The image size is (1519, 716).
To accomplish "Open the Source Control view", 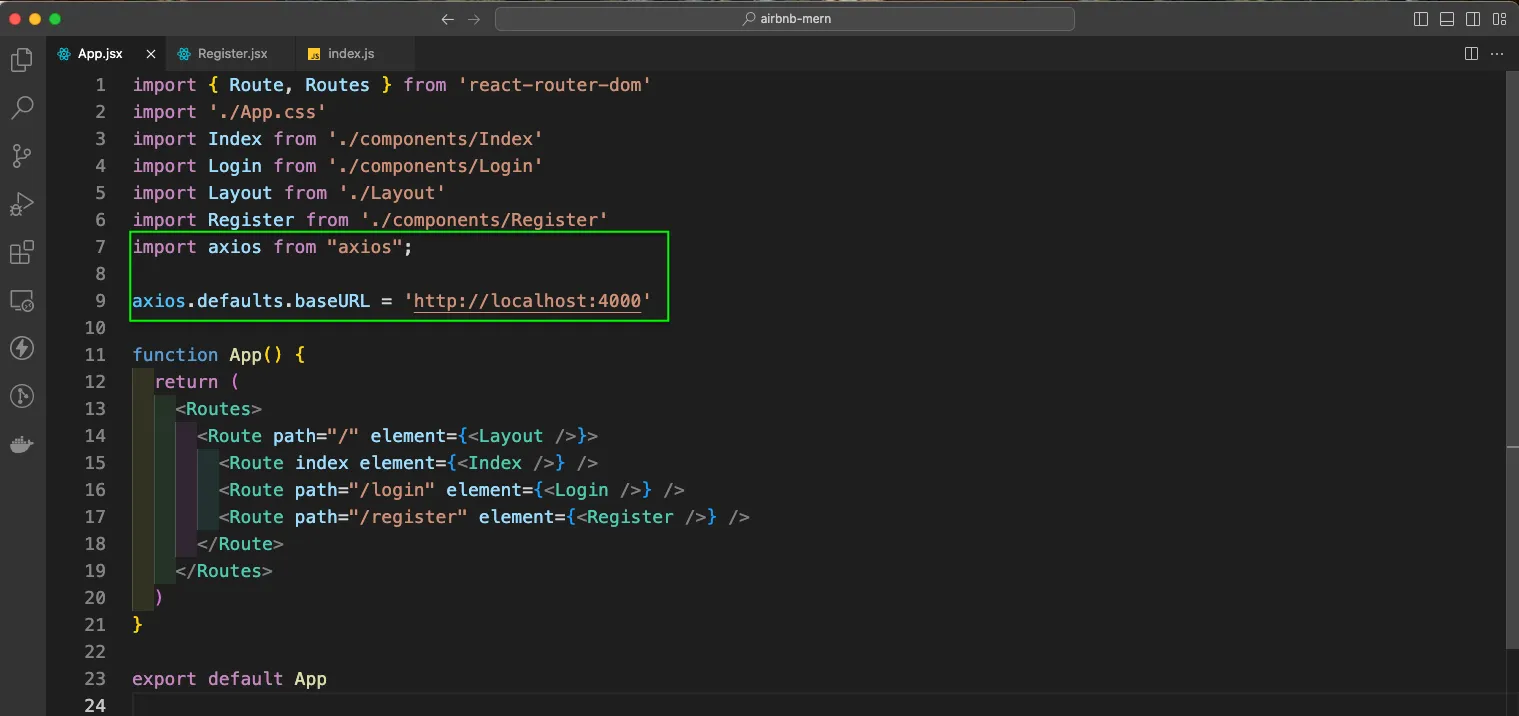I will [22, 156].
